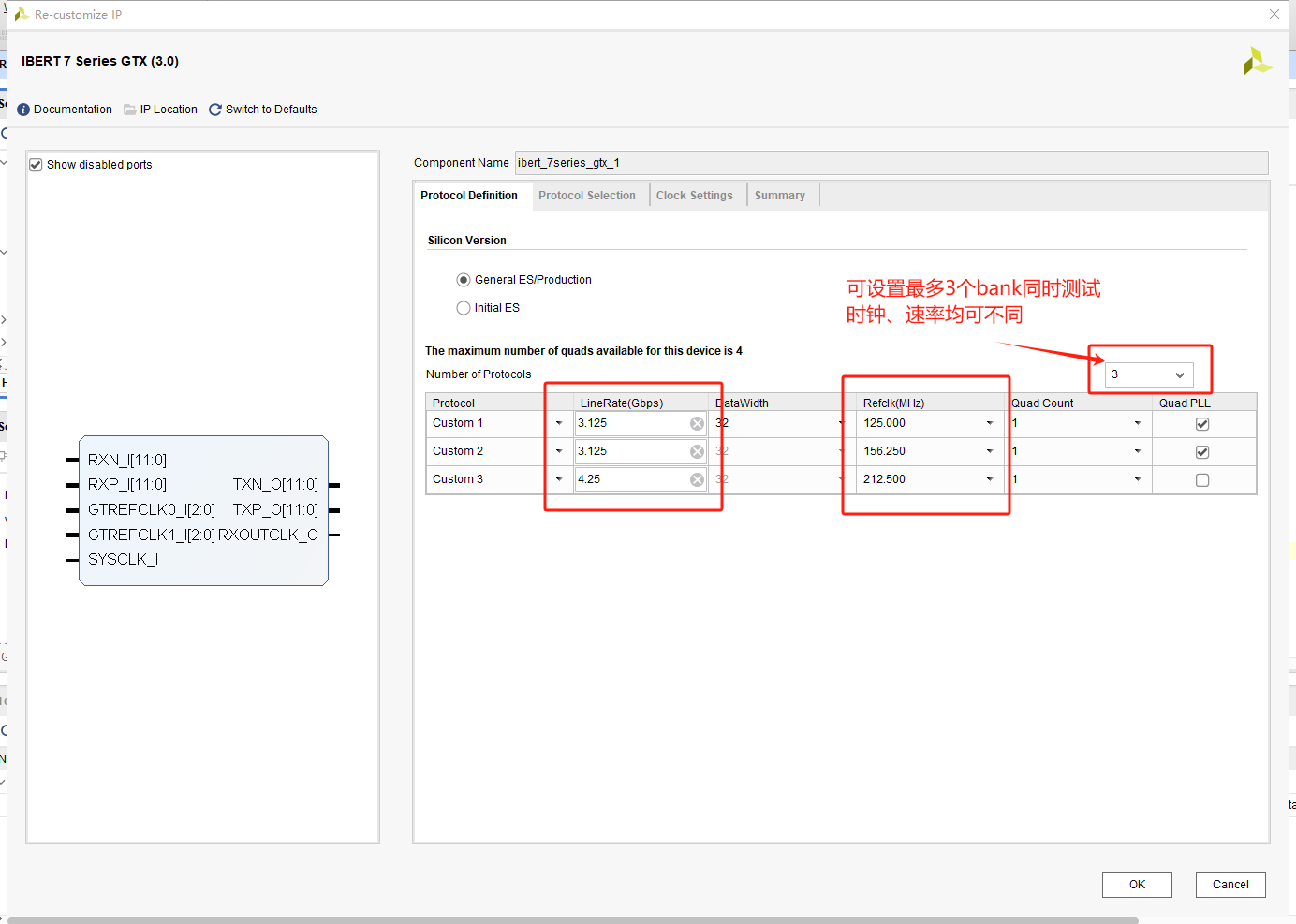
Task: Open the Documentation info icon
Action: pos(23,110)
